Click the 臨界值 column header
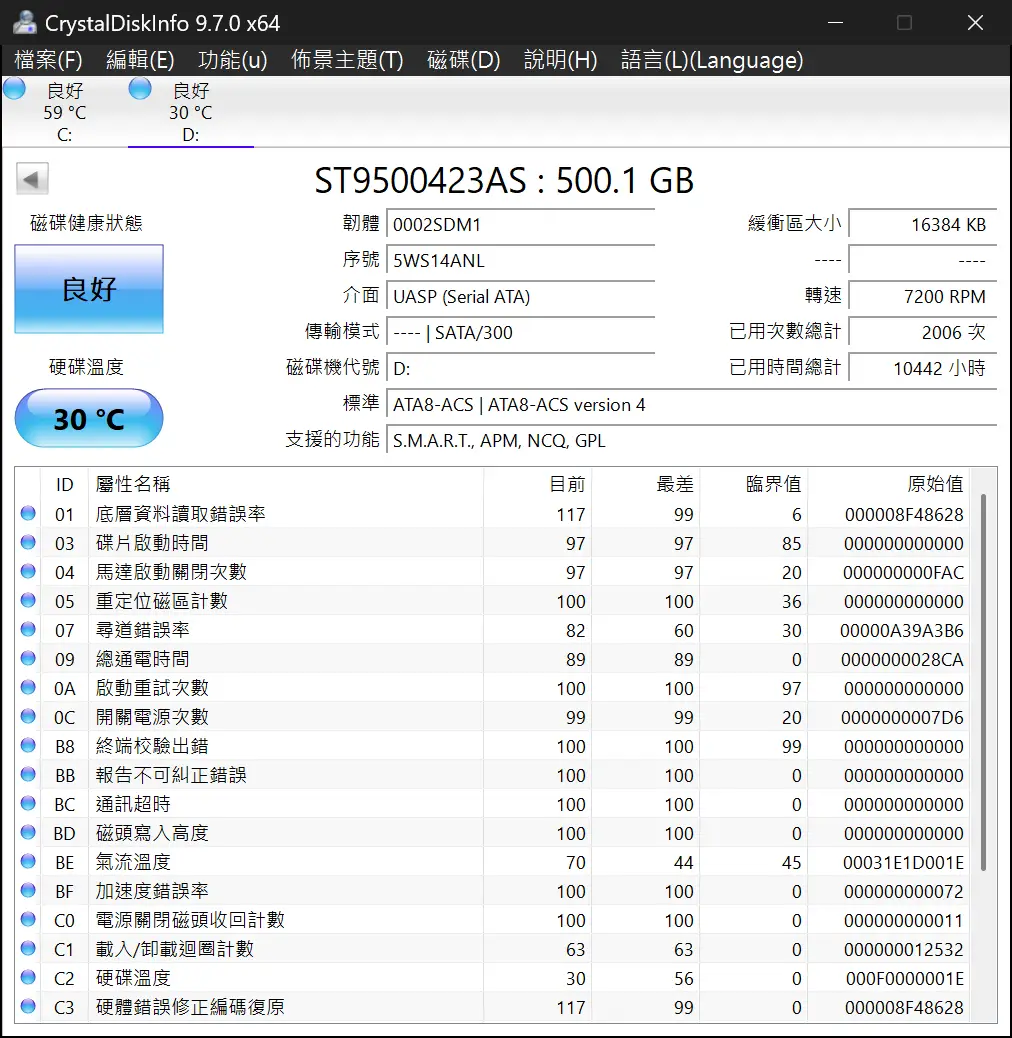1012x1038 pixels. [773, 484]
